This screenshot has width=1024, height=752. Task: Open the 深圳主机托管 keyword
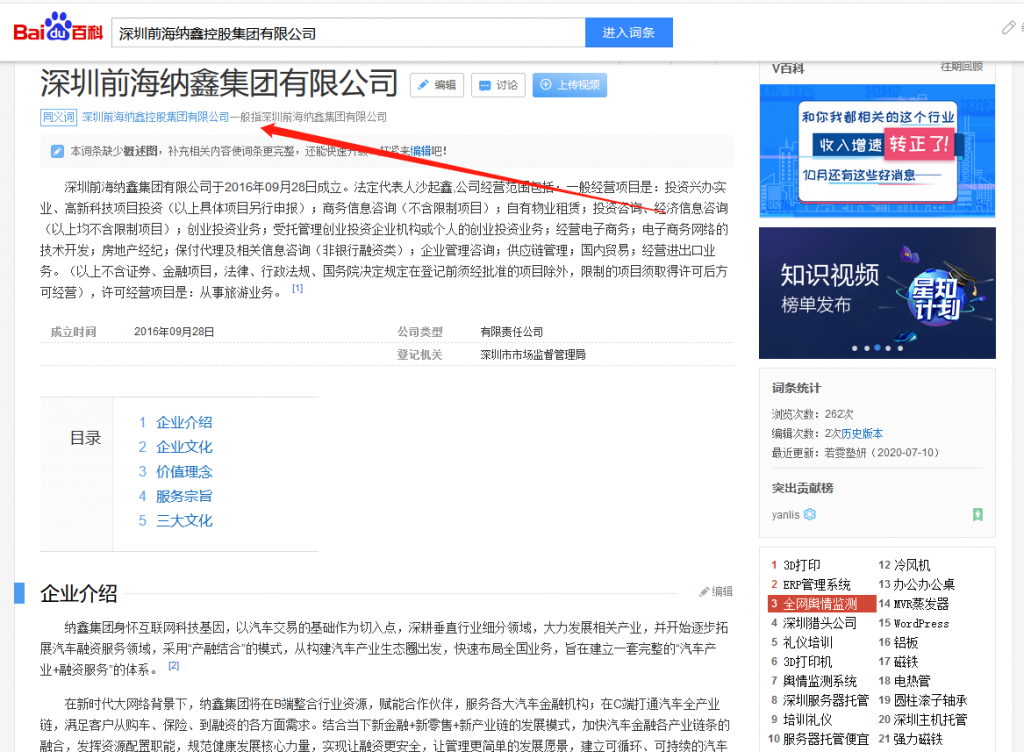tap(930, 720)
